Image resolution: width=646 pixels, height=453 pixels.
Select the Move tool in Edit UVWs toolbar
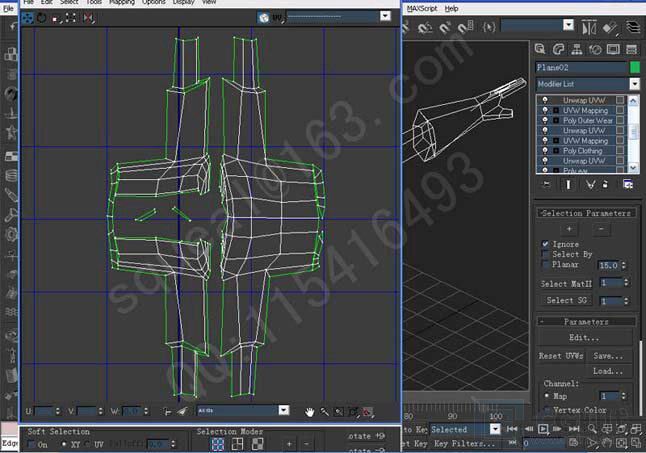27,18
